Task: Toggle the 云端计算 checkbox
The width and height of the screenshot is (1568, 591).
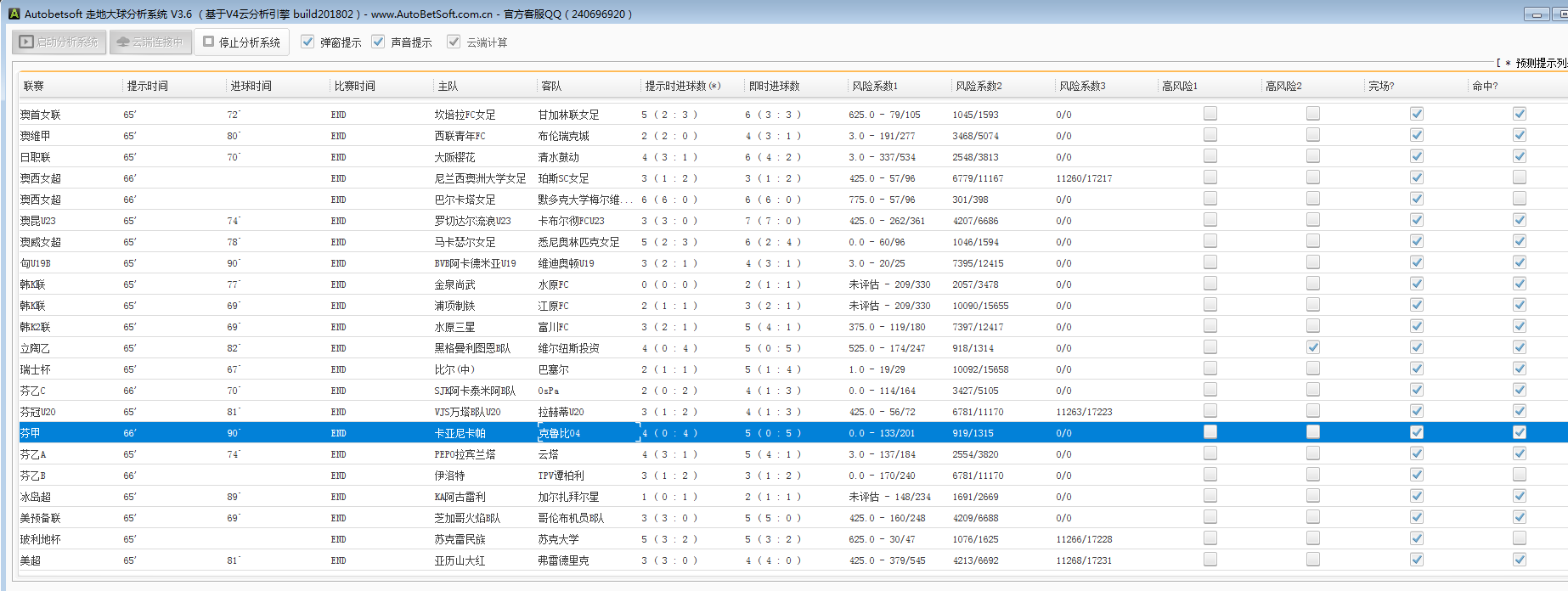Action: [454, 42]
